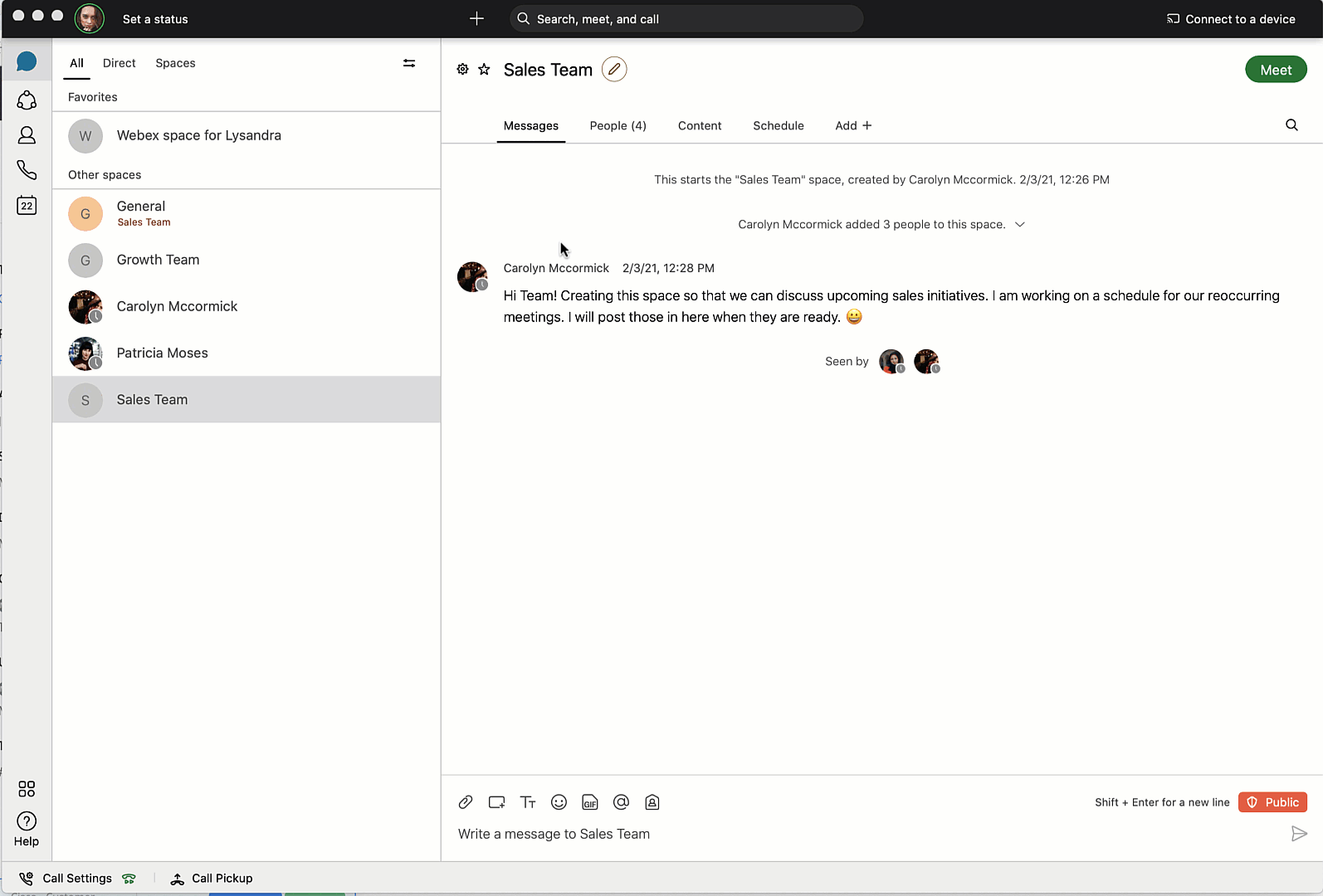Click the plus icon beside search bar
This screenshot has height=896, width=1323.
click(476, 18)
